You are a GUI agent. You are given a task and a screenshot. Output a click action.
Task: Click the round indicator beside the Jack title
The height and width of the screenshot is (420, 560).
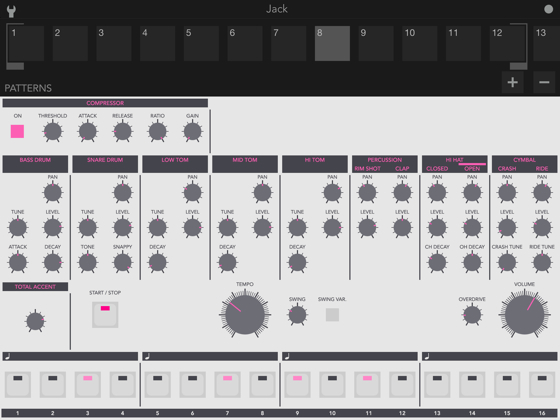tap(549, 9)
